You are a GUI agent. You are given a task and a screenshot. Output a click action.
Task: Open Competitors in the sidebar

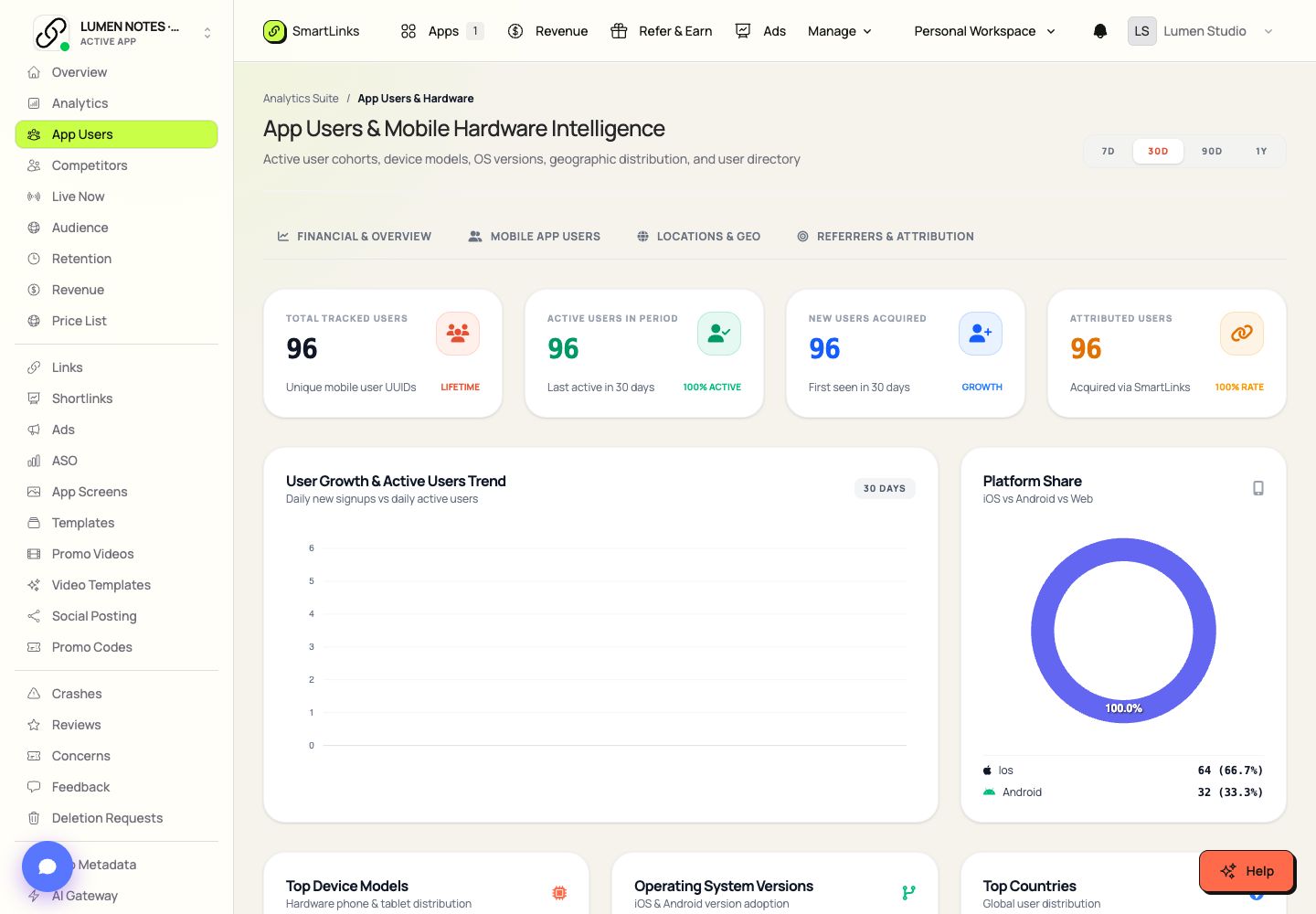[117, 165]
